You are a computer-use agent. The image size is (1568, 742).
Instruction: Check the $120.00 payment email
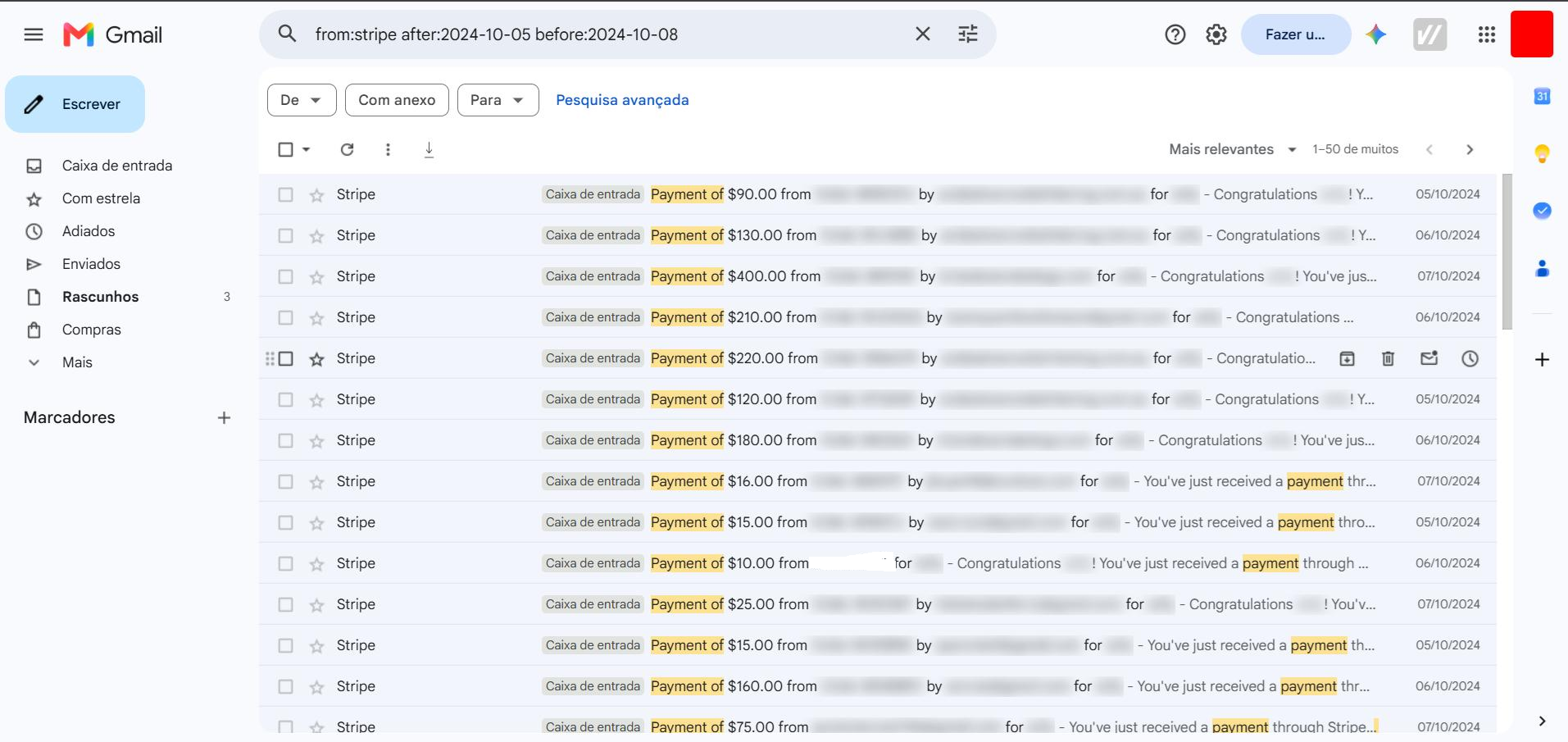click(285, 399)
